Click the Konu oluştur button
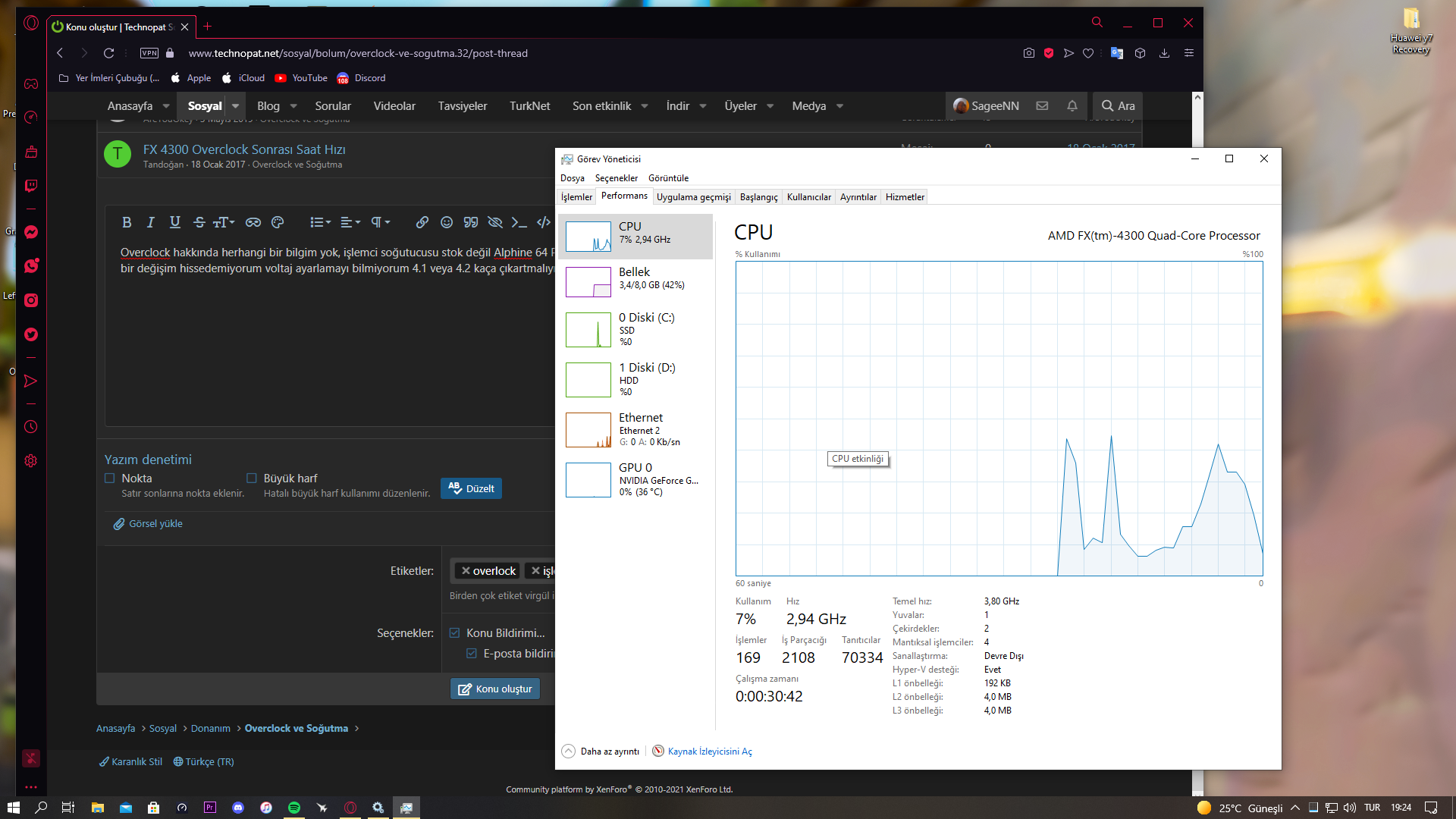 495,689
